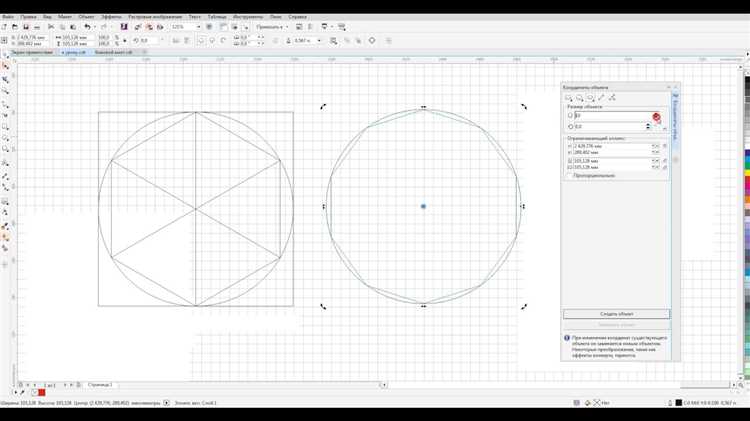Click the Import icon in the toolbar
The height and width of the screenshot is (421, 750).
tap(138, 27)
